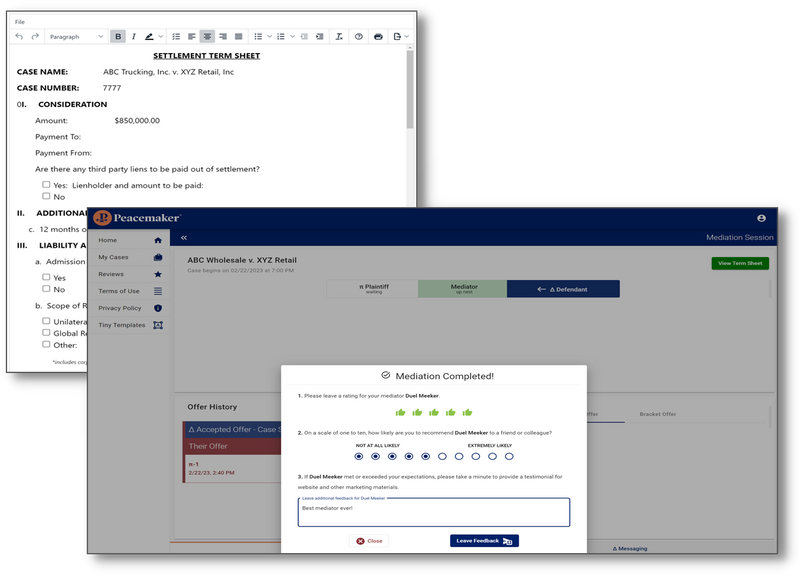Click in the additional feedback text box
The width and height of the screenshot is (800, 576).
point(434,512)
